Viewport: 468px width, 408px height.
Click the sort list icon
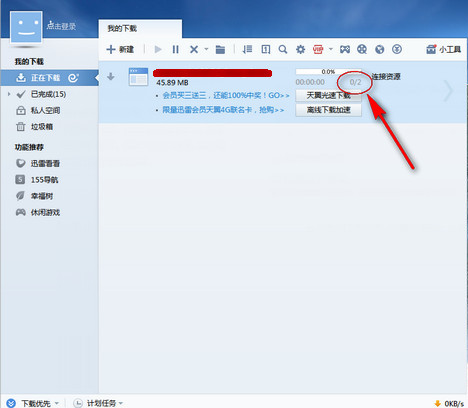tap(247, 50)
